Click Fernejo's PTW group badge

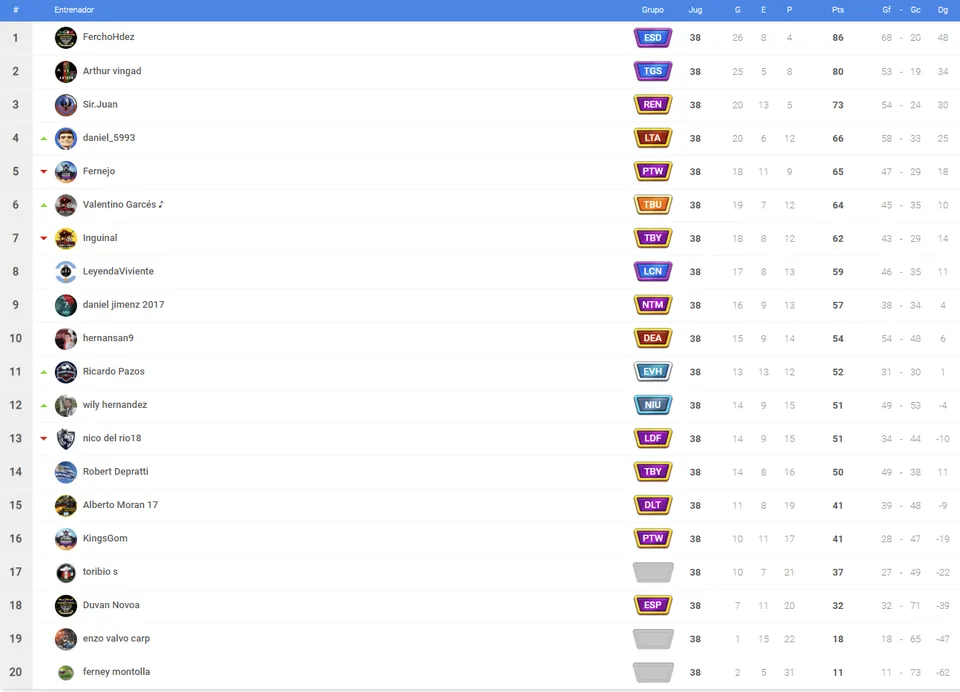point(653,171)
